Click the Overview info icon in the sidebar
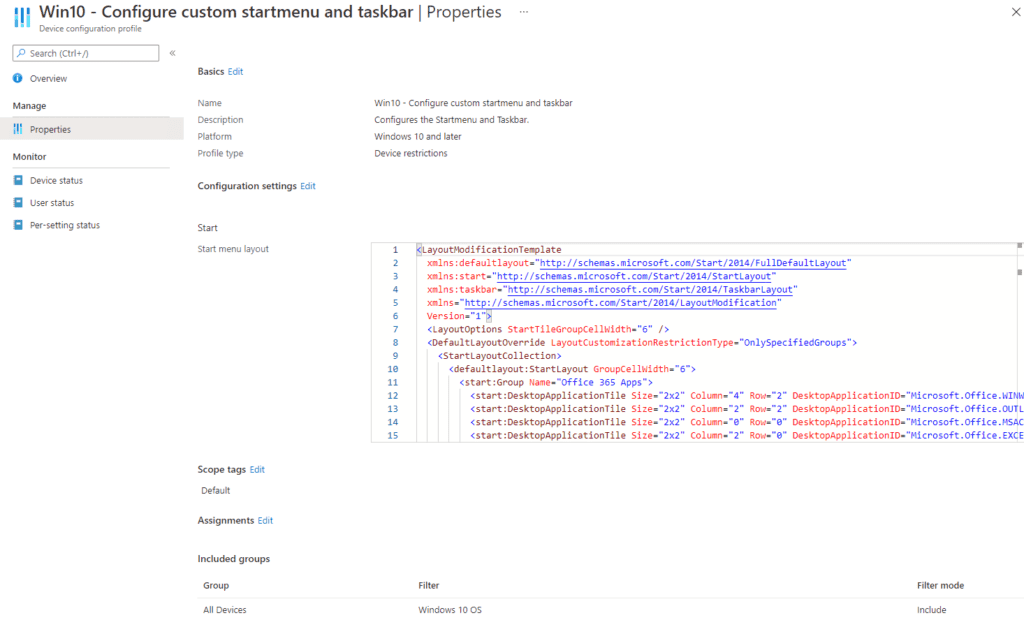1024x620 pixels. click(x=18, y=78)
